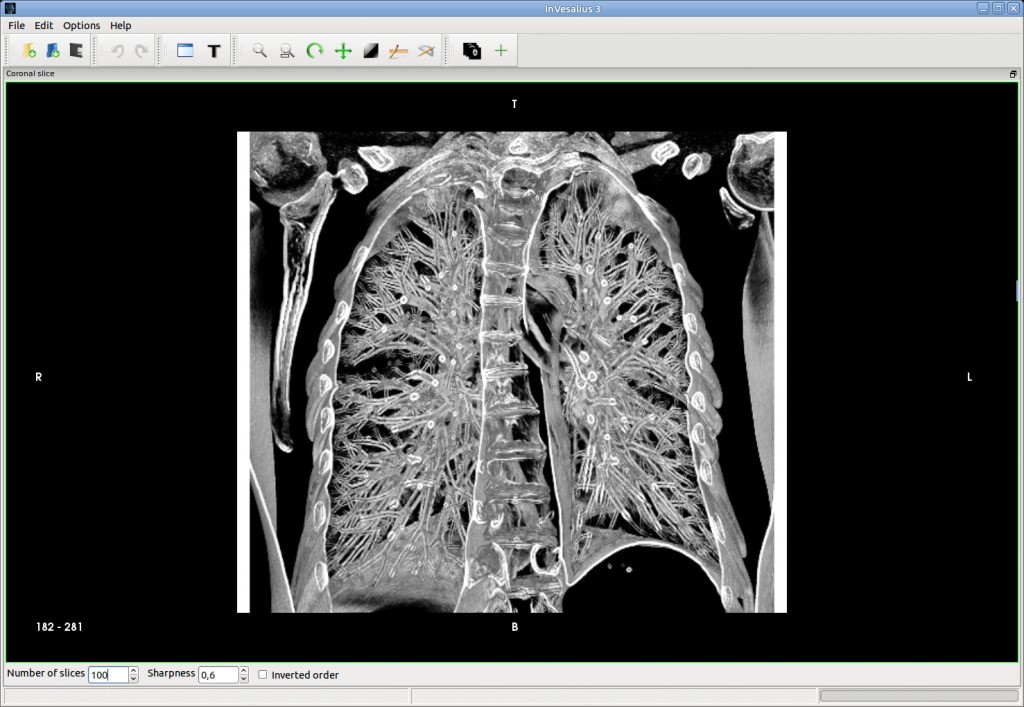The width and height of the screenshot is (1024, 707).
Task: Select the linear measure ruler tool
Action: click(x=398, y=51)
